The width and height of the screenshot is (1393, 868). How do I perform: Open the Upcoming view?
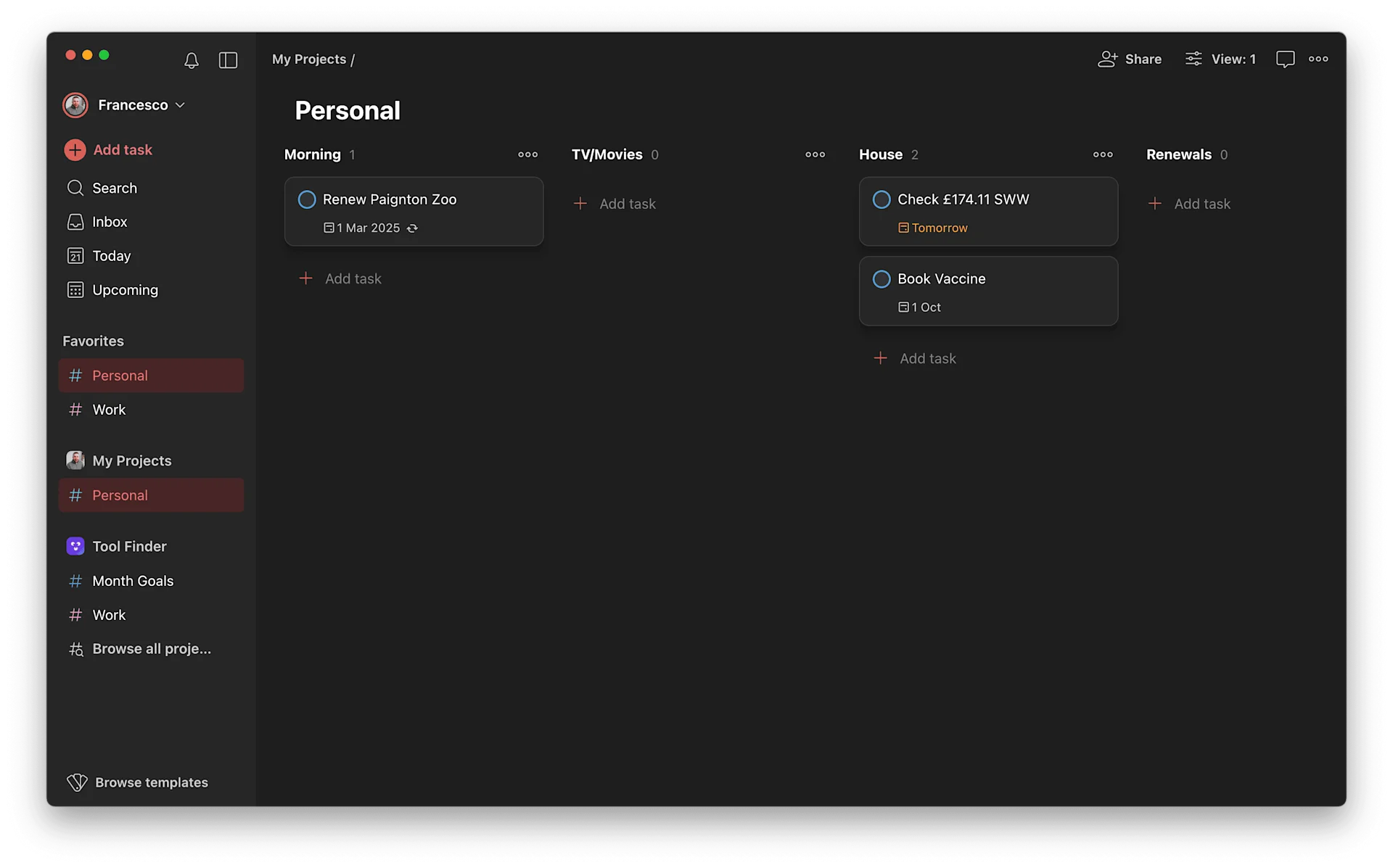coord(125,289)
